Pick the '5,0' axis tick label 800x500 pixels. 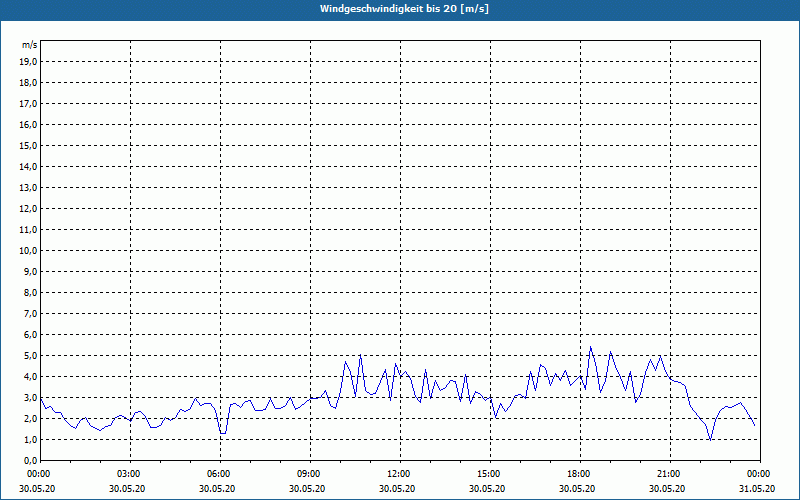31,356
